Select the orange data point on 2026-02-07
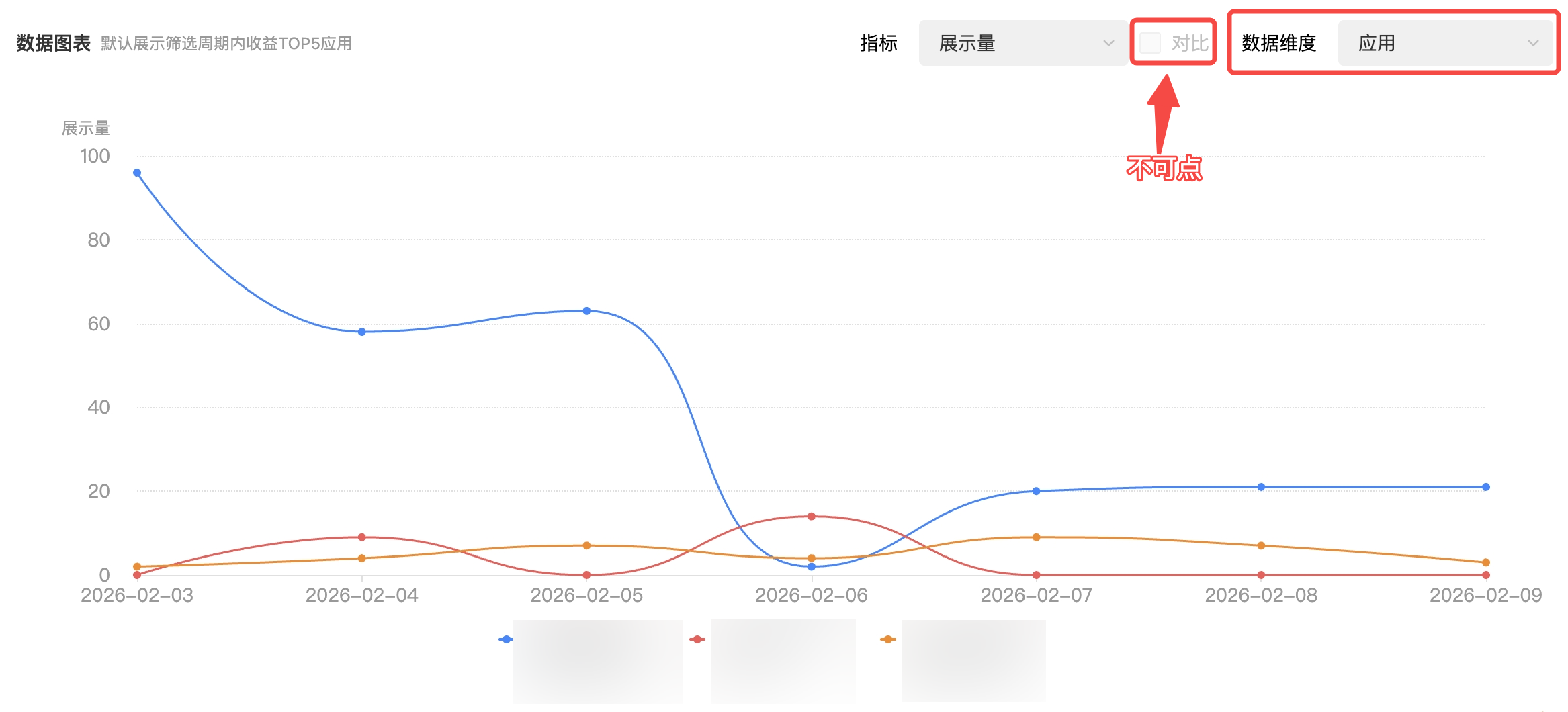 point(1037,537)
